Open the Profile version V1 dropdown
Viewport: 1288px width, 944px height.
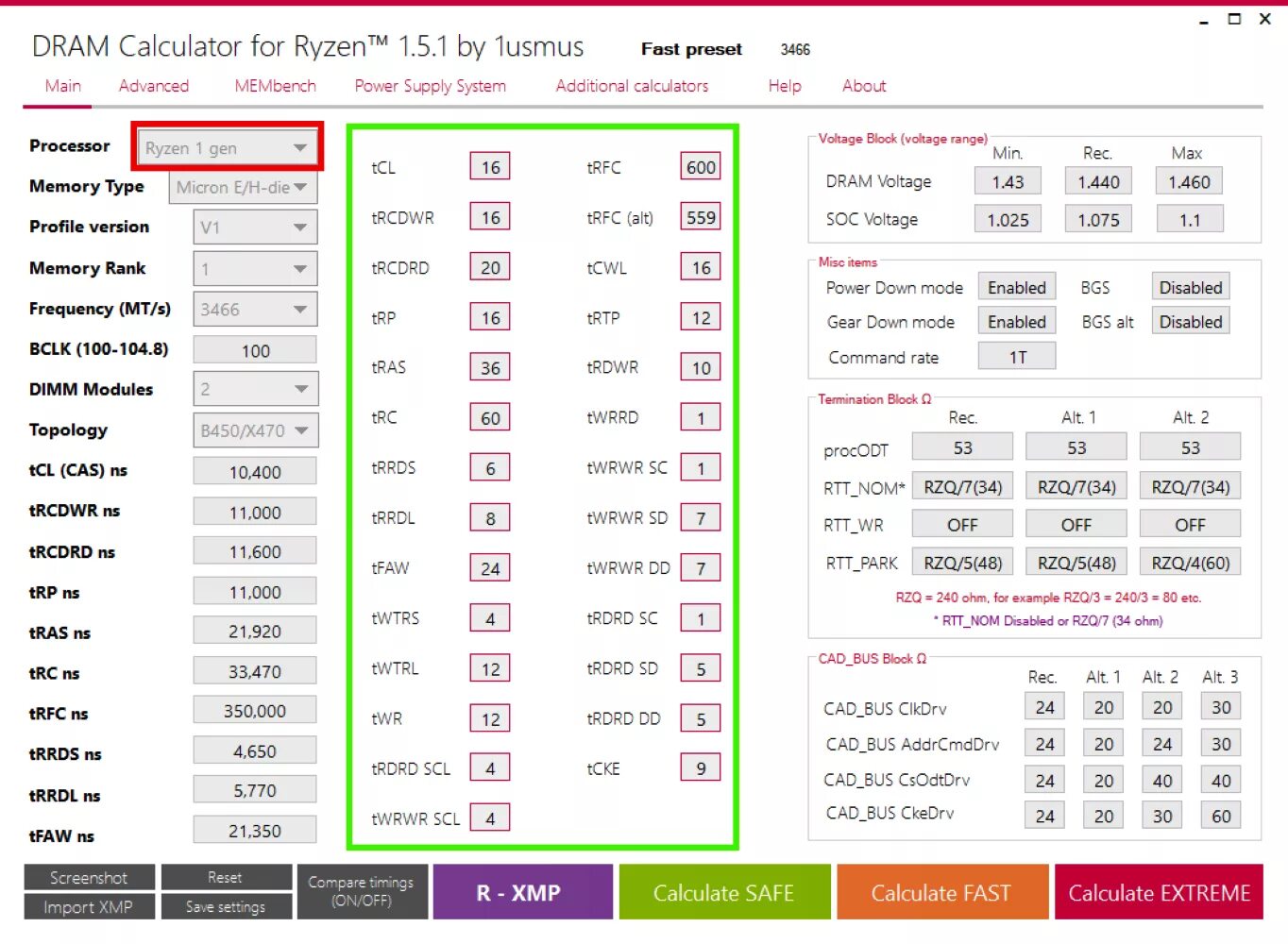coord(255,228)
